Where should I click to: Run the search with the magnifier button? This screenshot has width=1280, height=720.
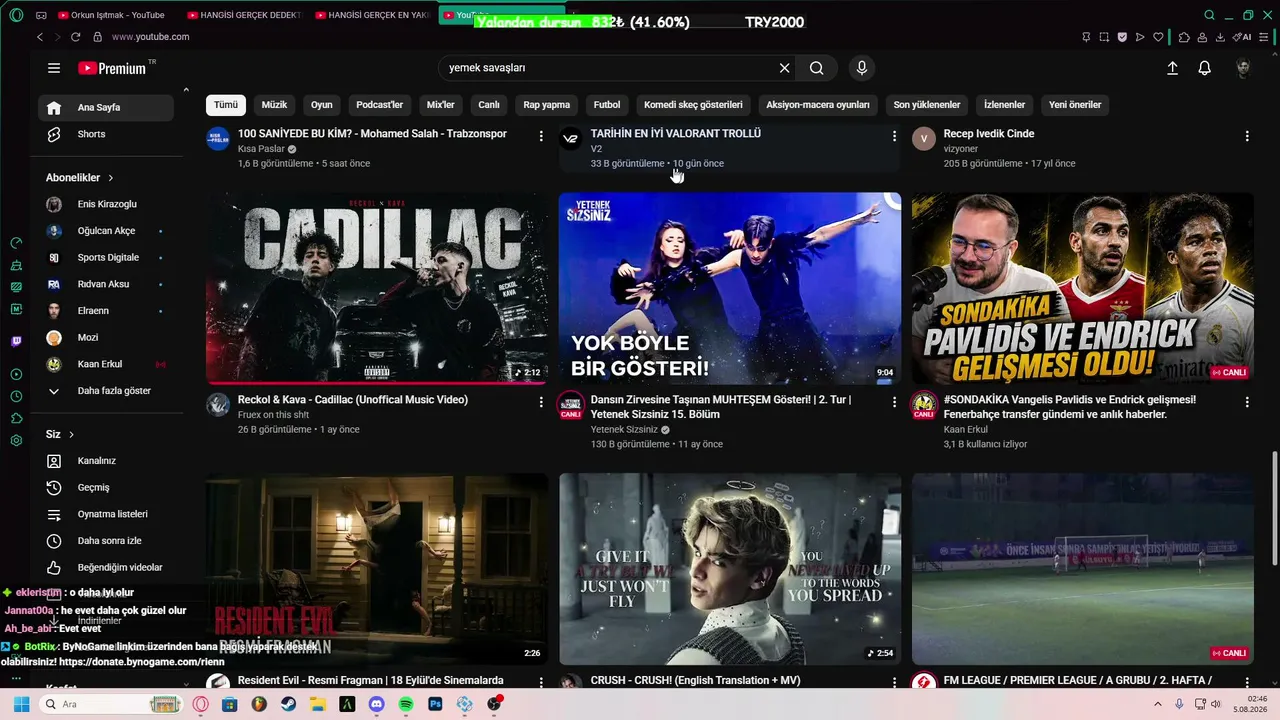point(817,68)
